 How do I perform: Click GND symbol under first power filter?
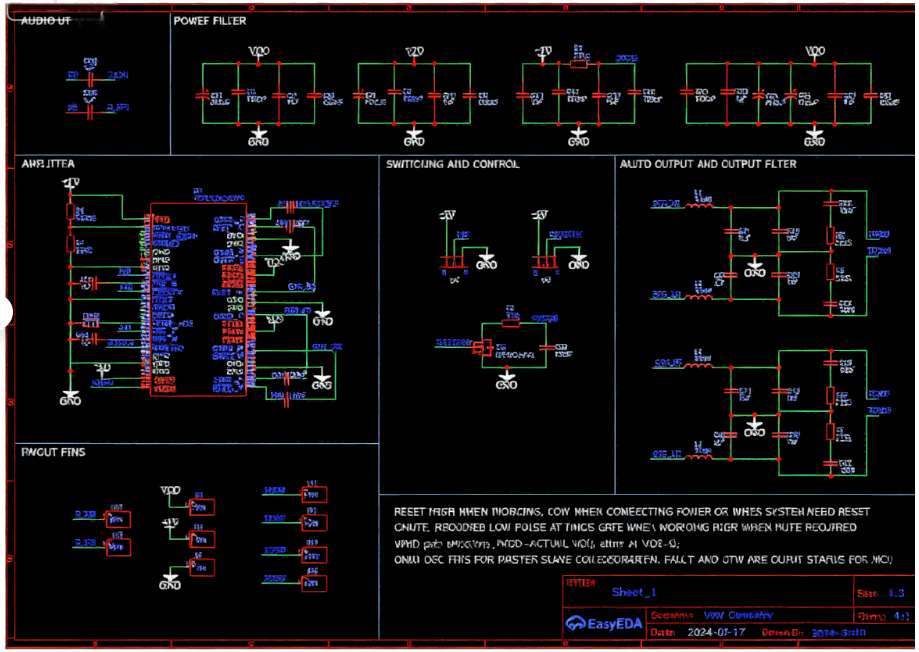[259, 134]
